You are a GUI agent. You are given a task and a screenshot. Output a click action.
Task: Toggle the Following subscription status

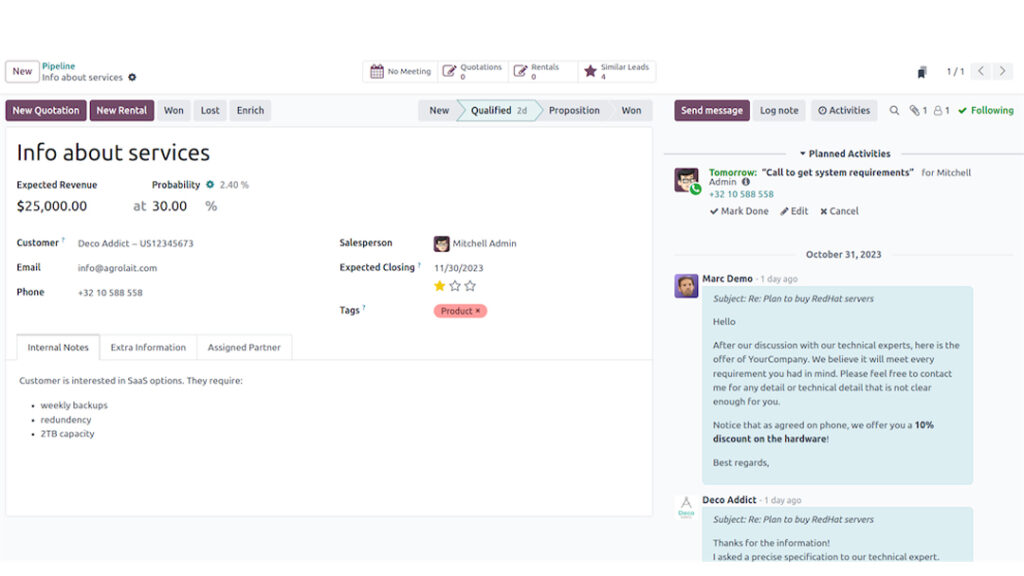point(985,111)
